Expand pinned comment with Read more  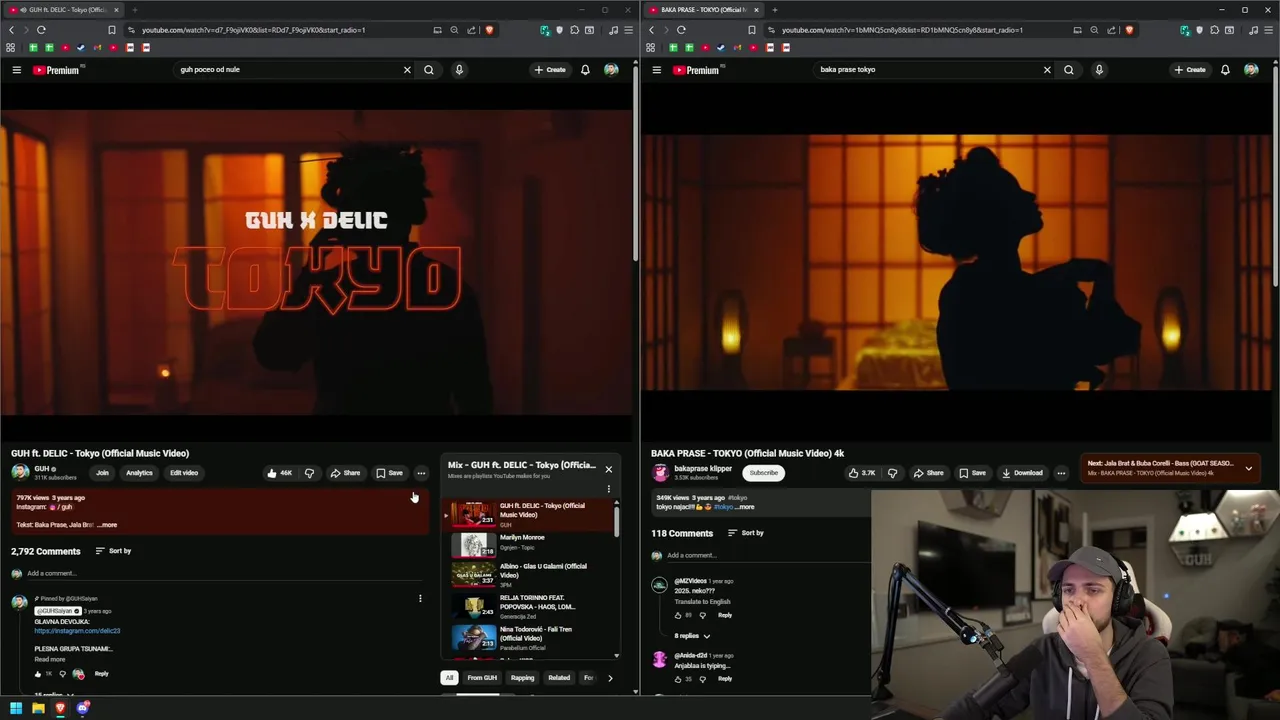pos(50,659)
